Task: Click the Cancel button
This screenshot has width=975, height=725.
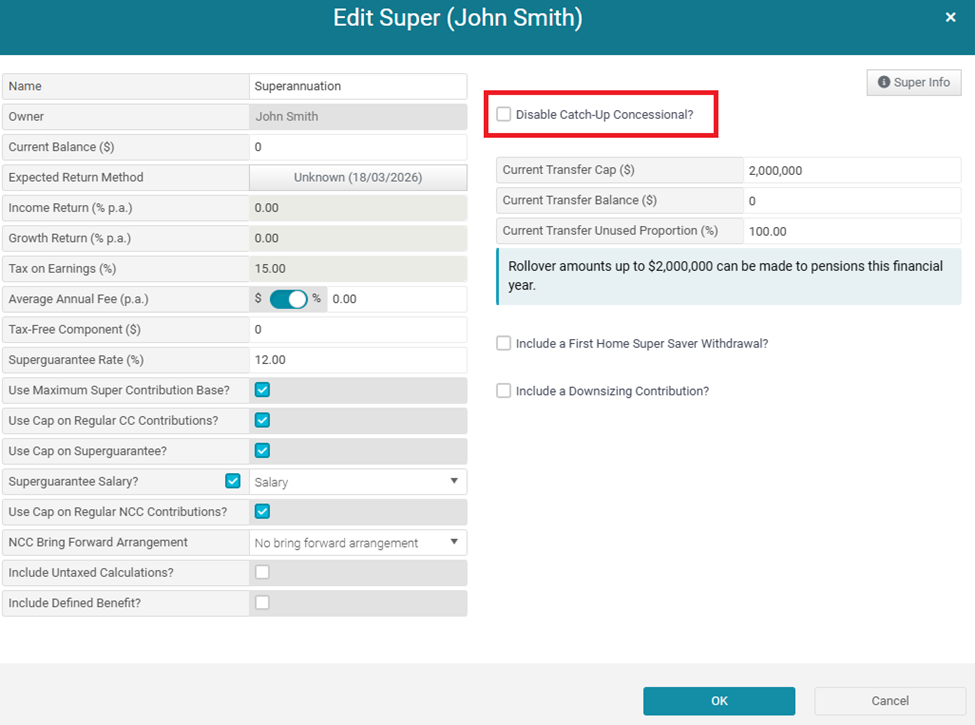Action: 889,701
